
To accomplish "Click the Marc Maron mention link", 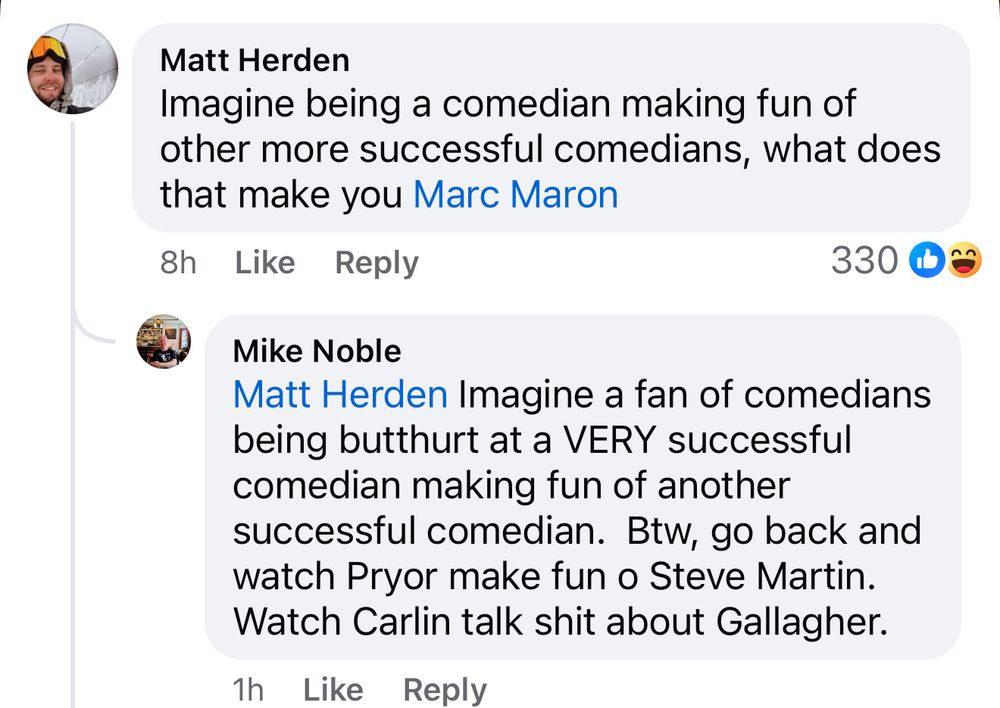I will coord(515,194).
